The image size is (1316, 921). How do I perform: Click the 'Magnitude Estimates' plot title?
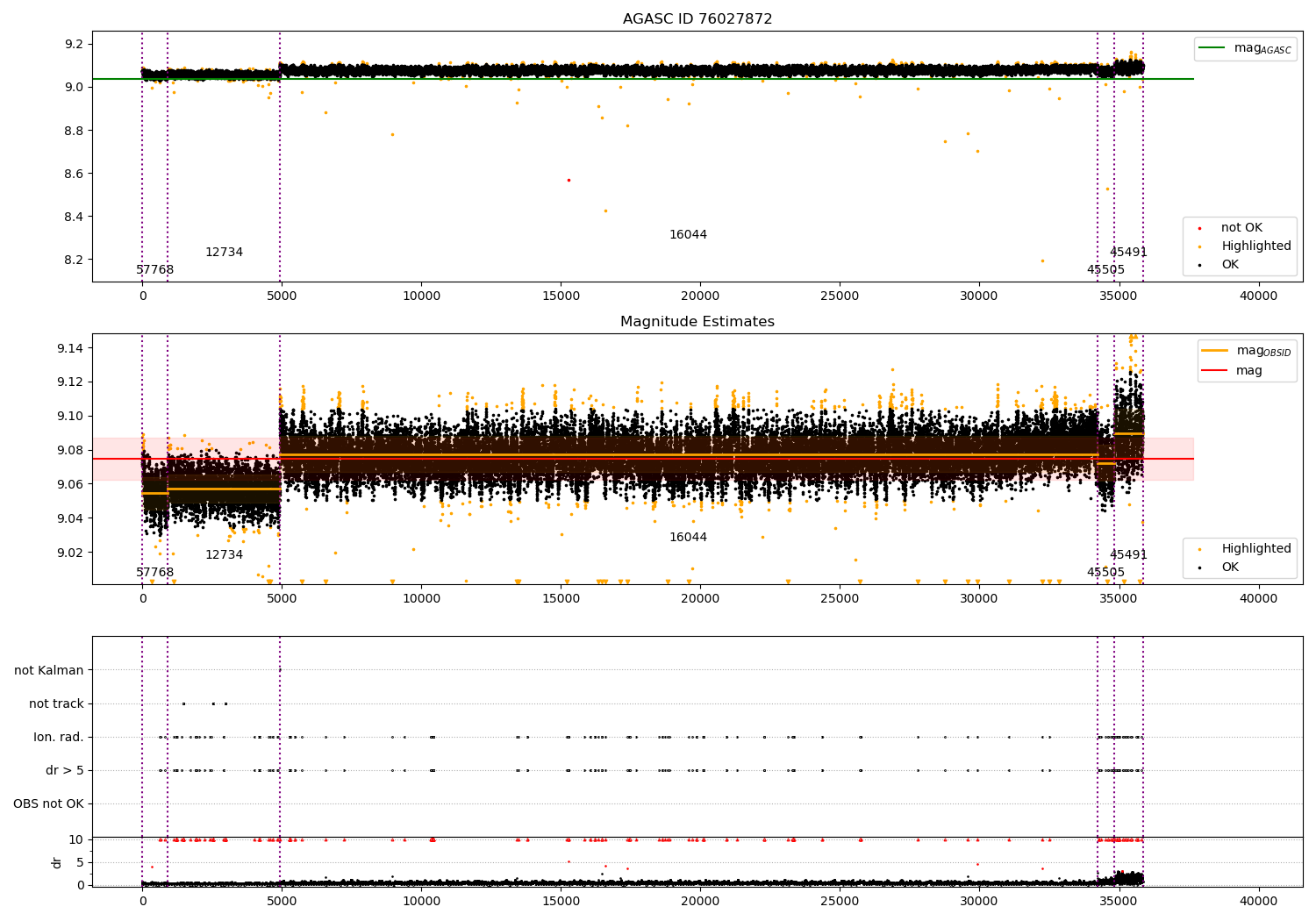[697, 322]
